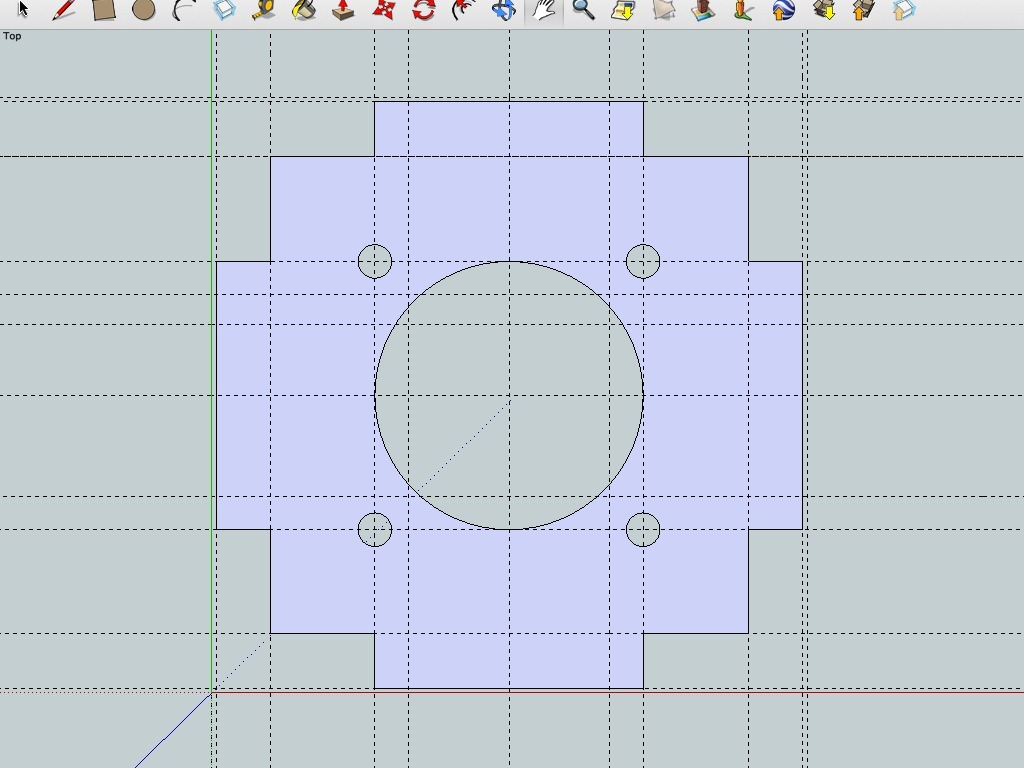Click the greyed Share Component icon
Viewport: 1024px width, 768px height.
(x=904, y=9)
